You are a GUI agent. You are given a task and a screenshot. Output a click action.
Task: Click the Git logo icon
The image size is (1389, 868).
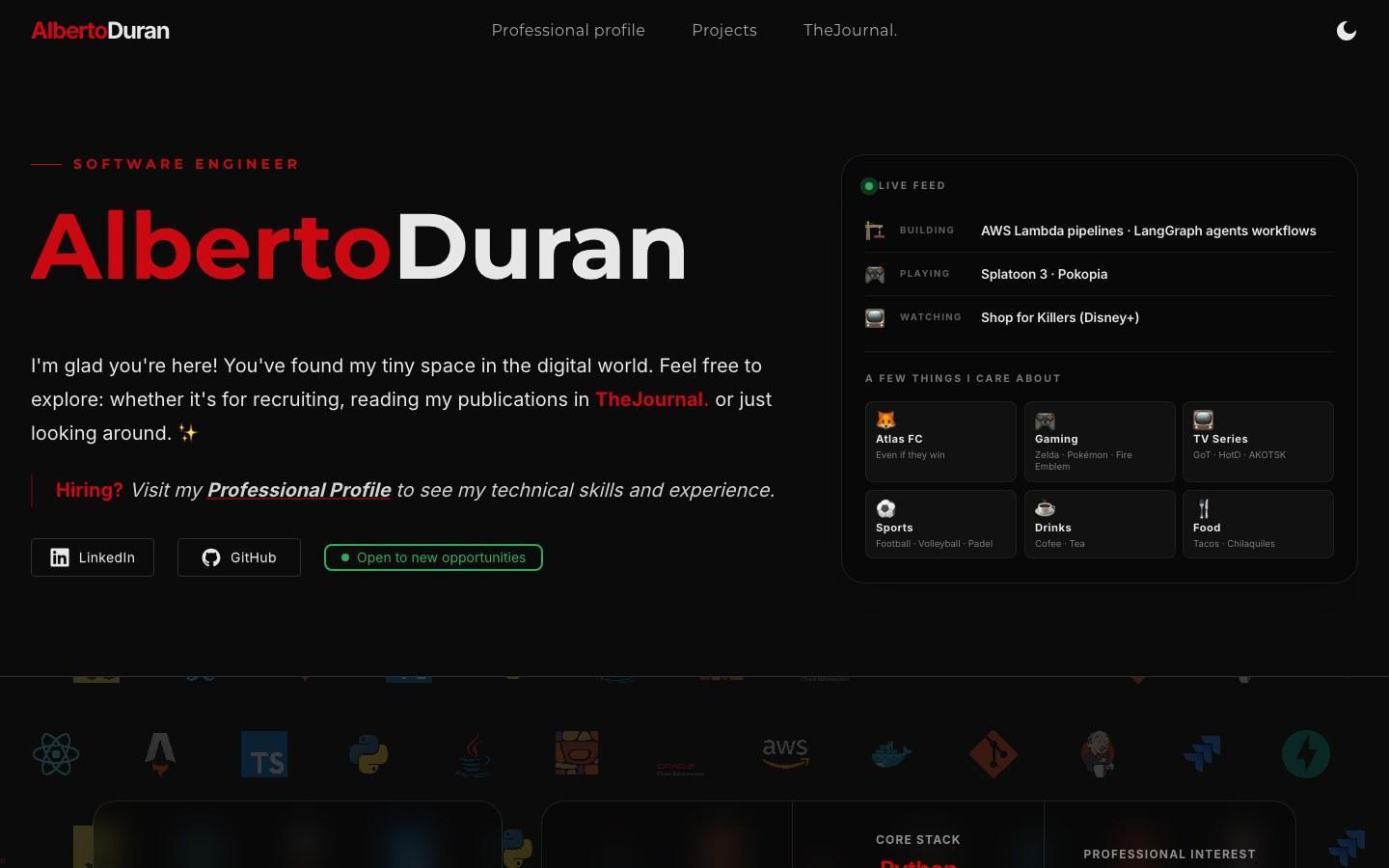pyautogui.click(x=994, y=754)
